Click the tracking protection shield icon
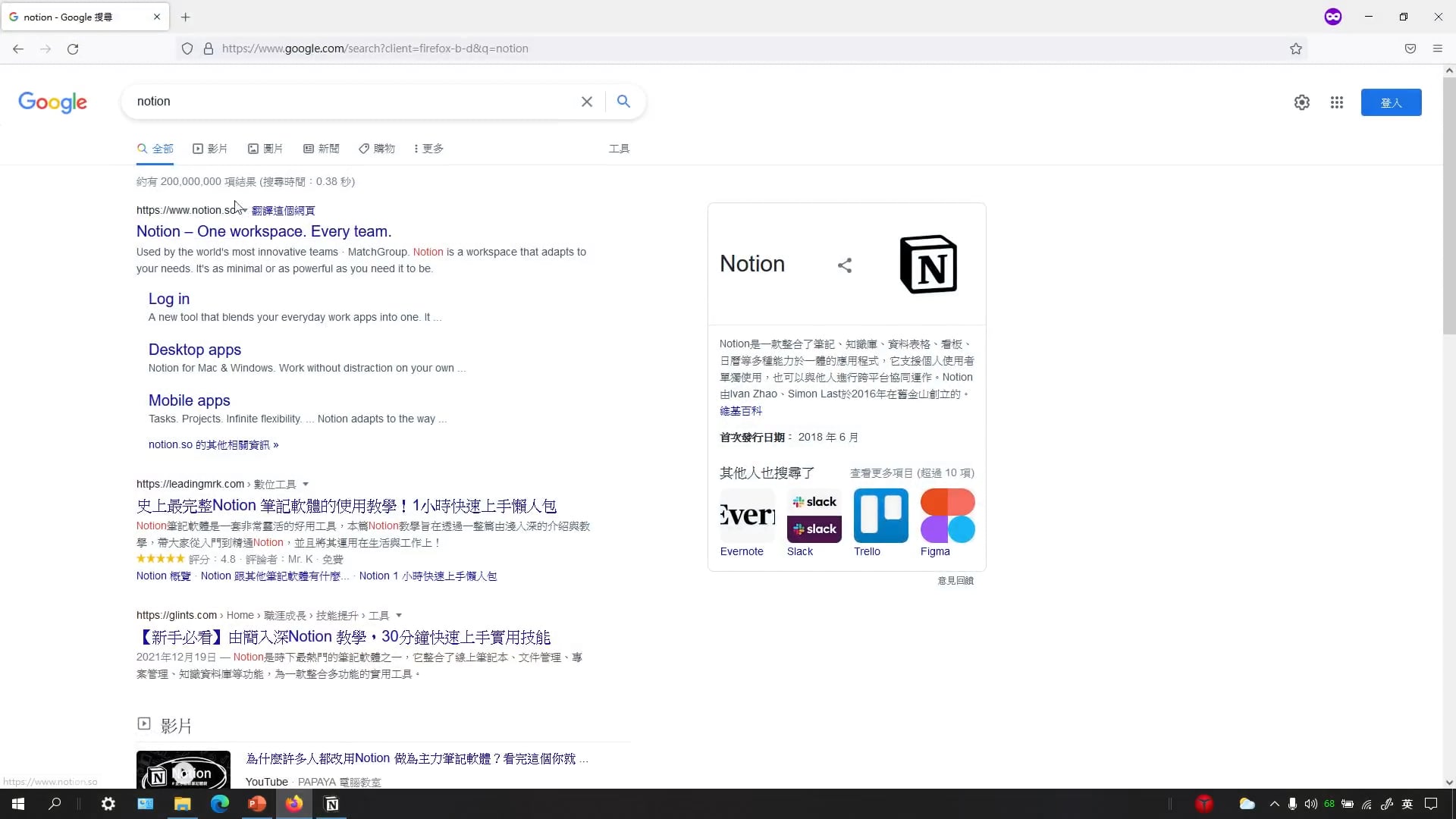Screen dimensions: 1456x819 coord(187,48)
